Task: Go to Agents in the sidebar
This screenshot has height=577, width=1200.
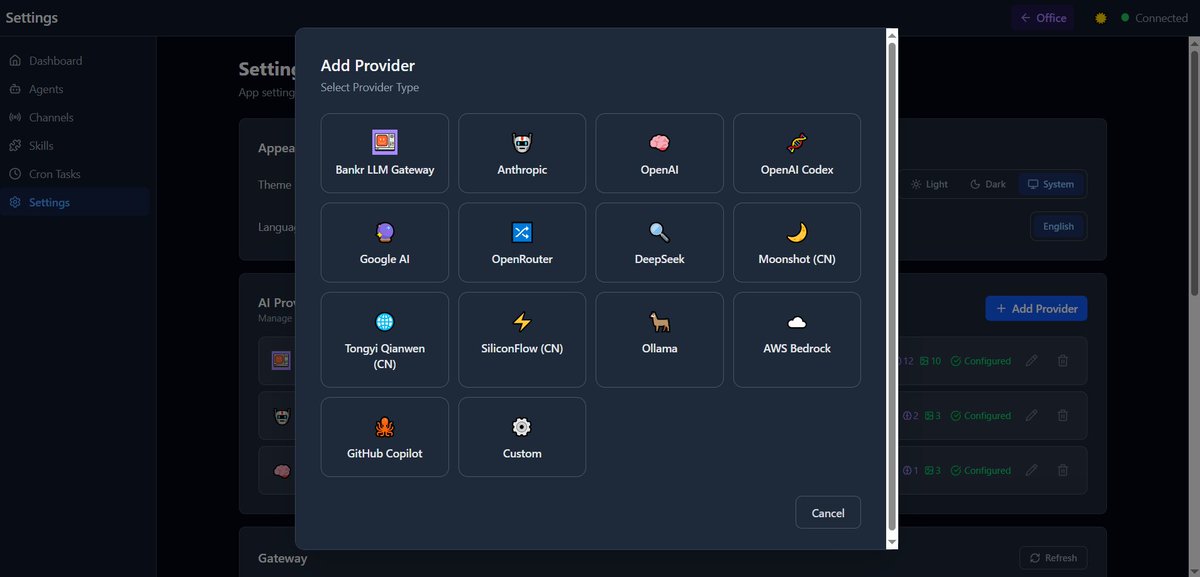Action: pos(75,89)
